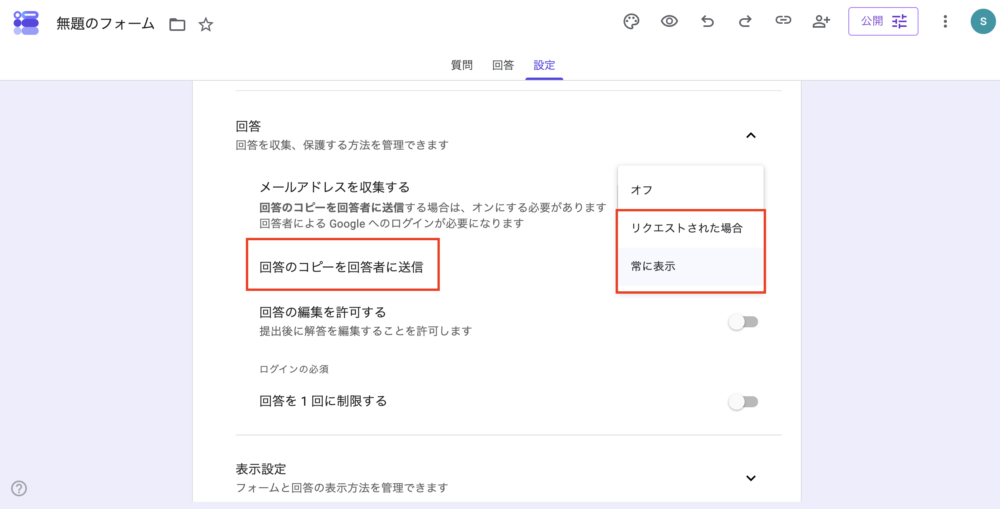Preview the form with the eye icon

tap(669, 22)
